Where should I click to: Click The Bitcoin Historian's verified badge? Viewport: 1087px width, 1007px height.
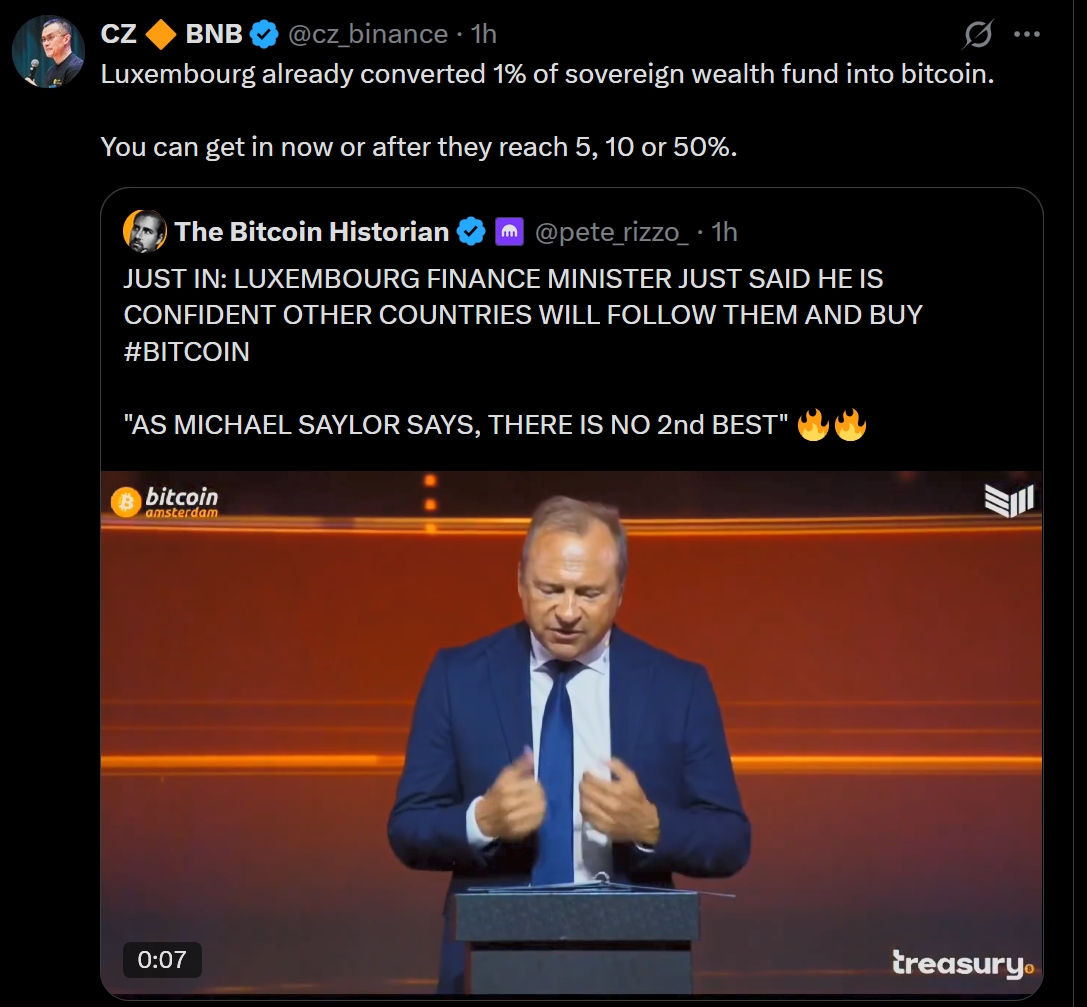tap(471, 232)
